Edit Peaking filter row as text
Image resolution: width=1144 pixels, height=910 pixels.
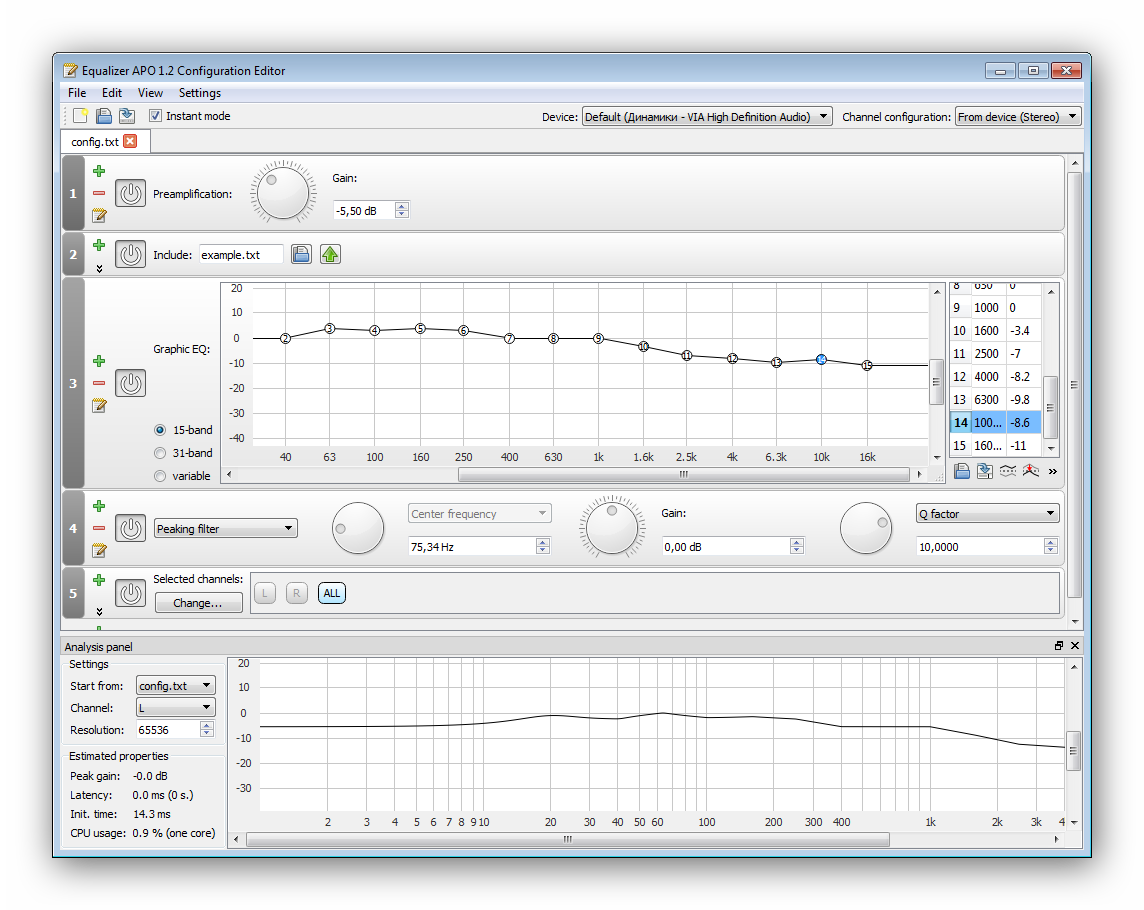[x=99, y=550]
